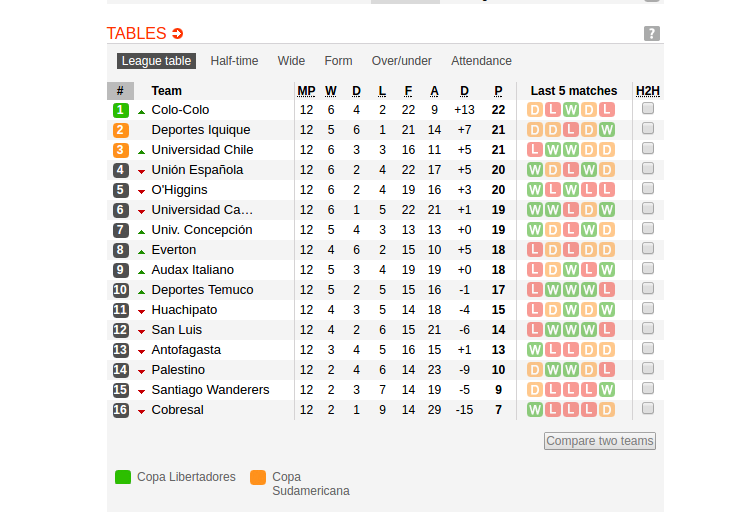Select the H2H checkbox for Cobresal
Image resolution: width=748 pixels, height=522 pixels.
coord(648,409)
